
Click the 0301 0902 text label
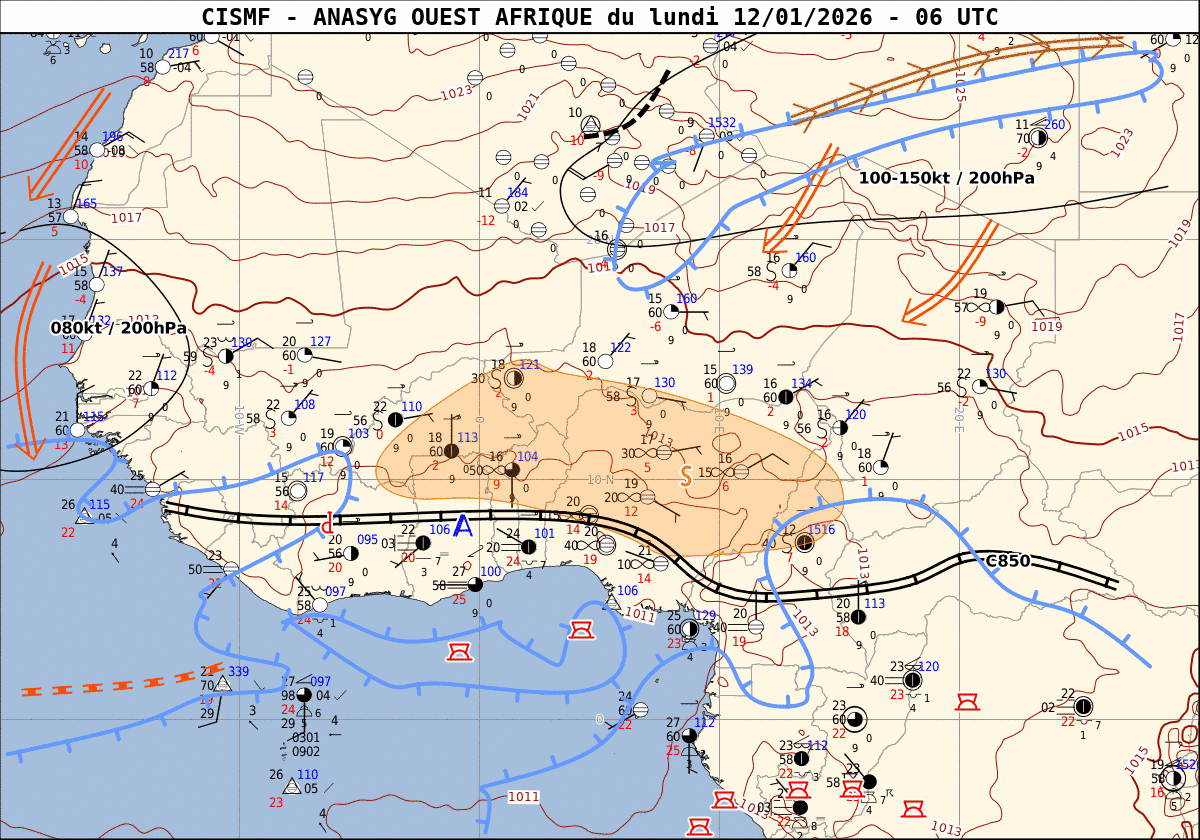point(306,745)
